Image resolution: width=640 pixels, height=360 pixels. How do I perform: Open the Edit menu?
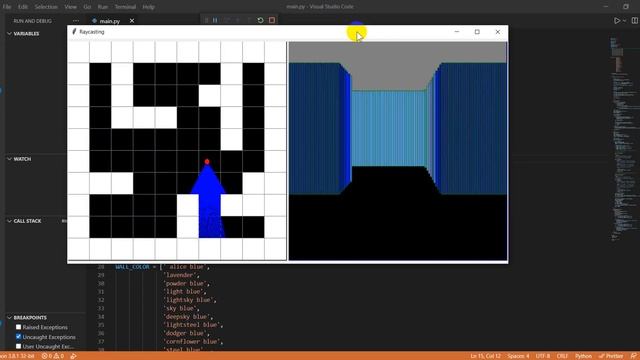(x=23, y=7)
